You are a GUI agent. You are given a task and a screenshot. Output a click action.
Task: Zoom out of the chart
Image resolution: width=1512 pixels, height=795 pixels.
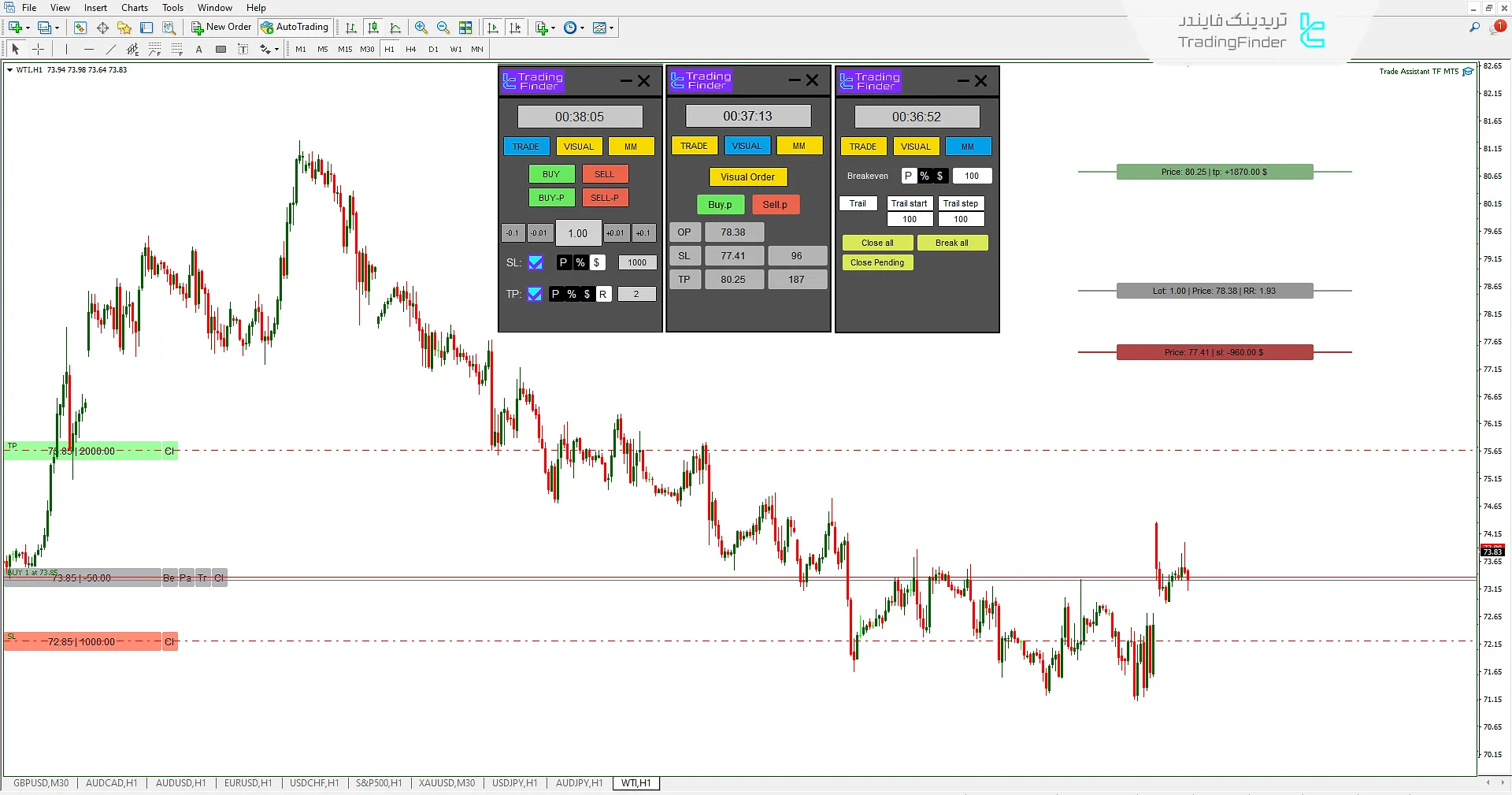coord(443,28)
